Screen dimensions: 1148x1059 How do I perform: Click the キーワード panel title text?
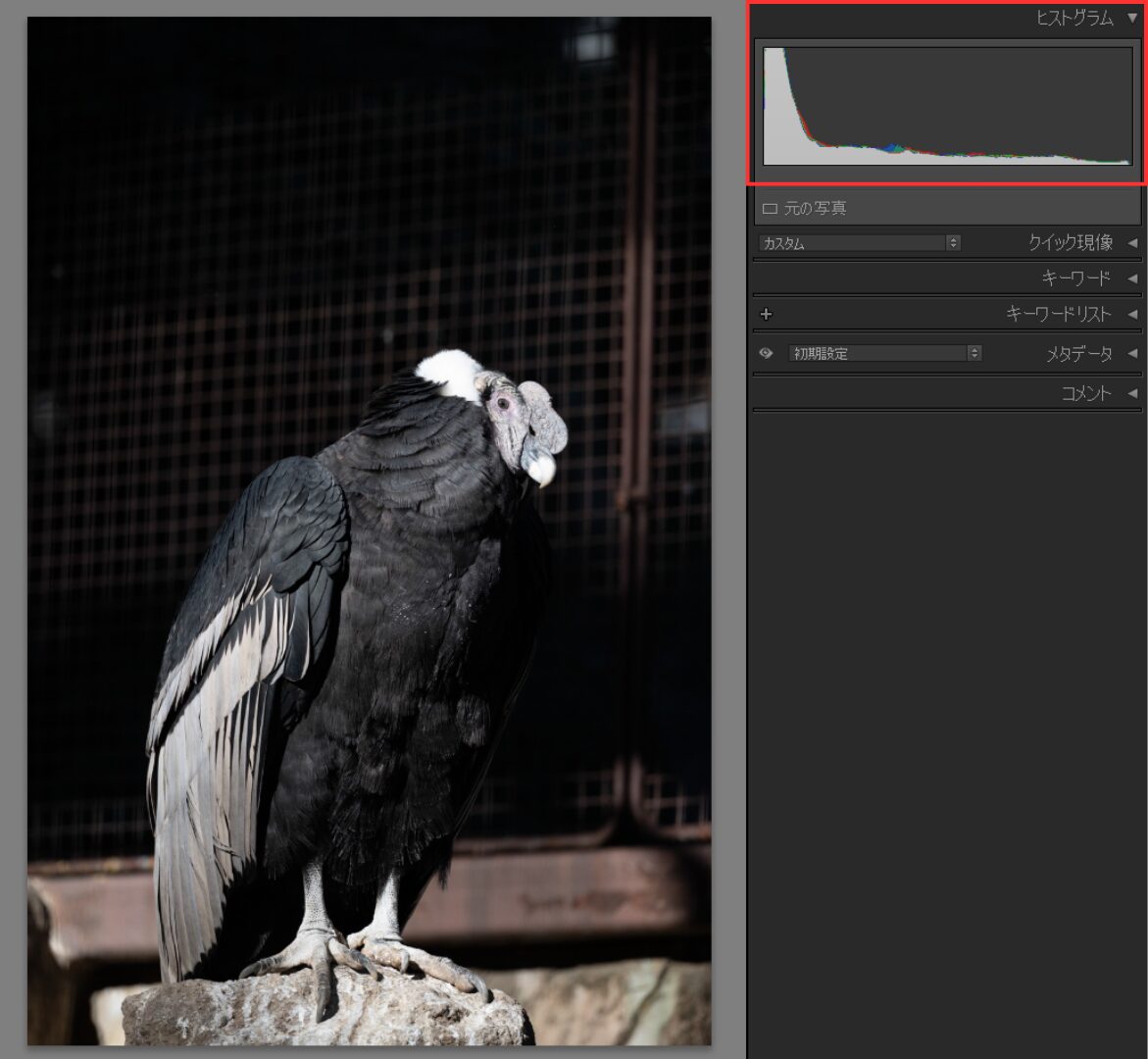[1075, 278]
